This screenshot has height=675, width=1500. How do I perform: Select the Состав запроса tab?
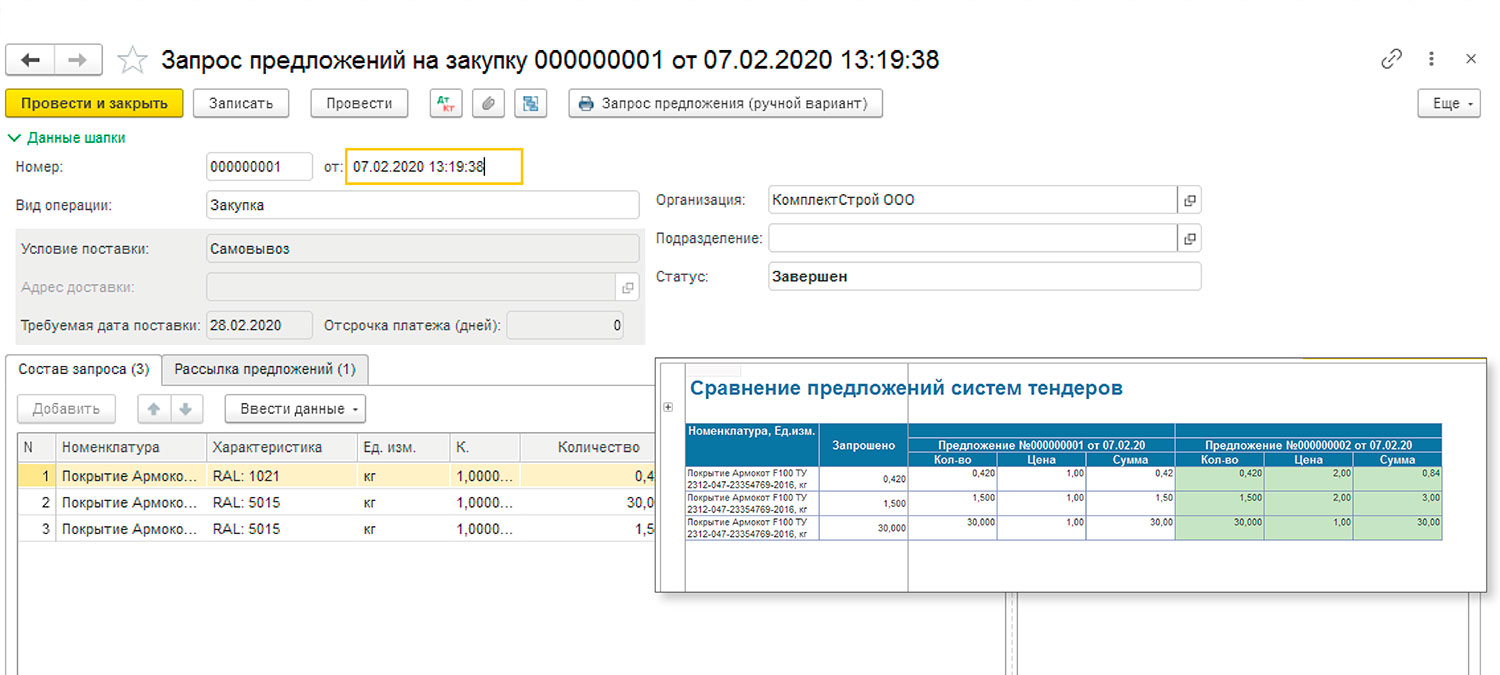coord(83,369)
